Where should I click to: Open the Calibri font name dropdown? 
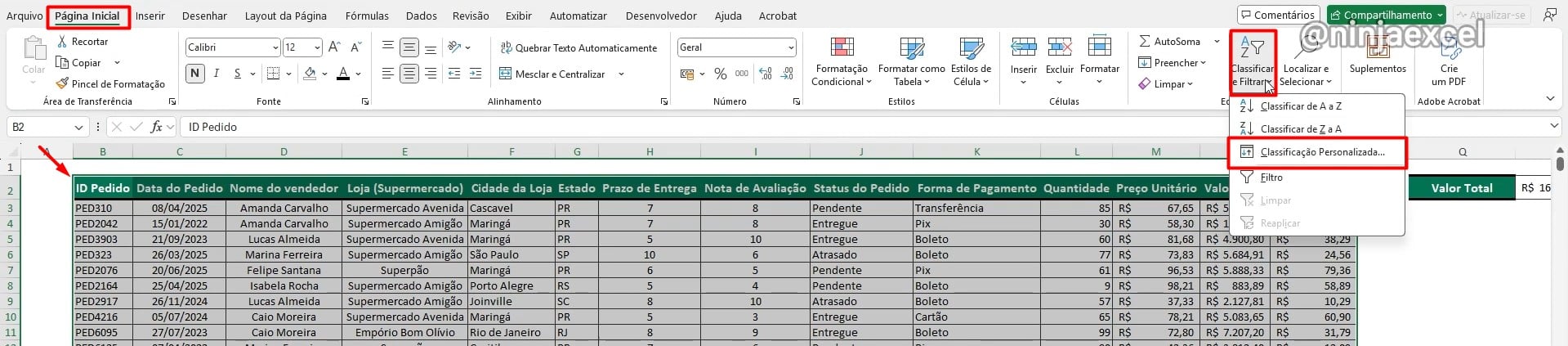pos(275,47)
